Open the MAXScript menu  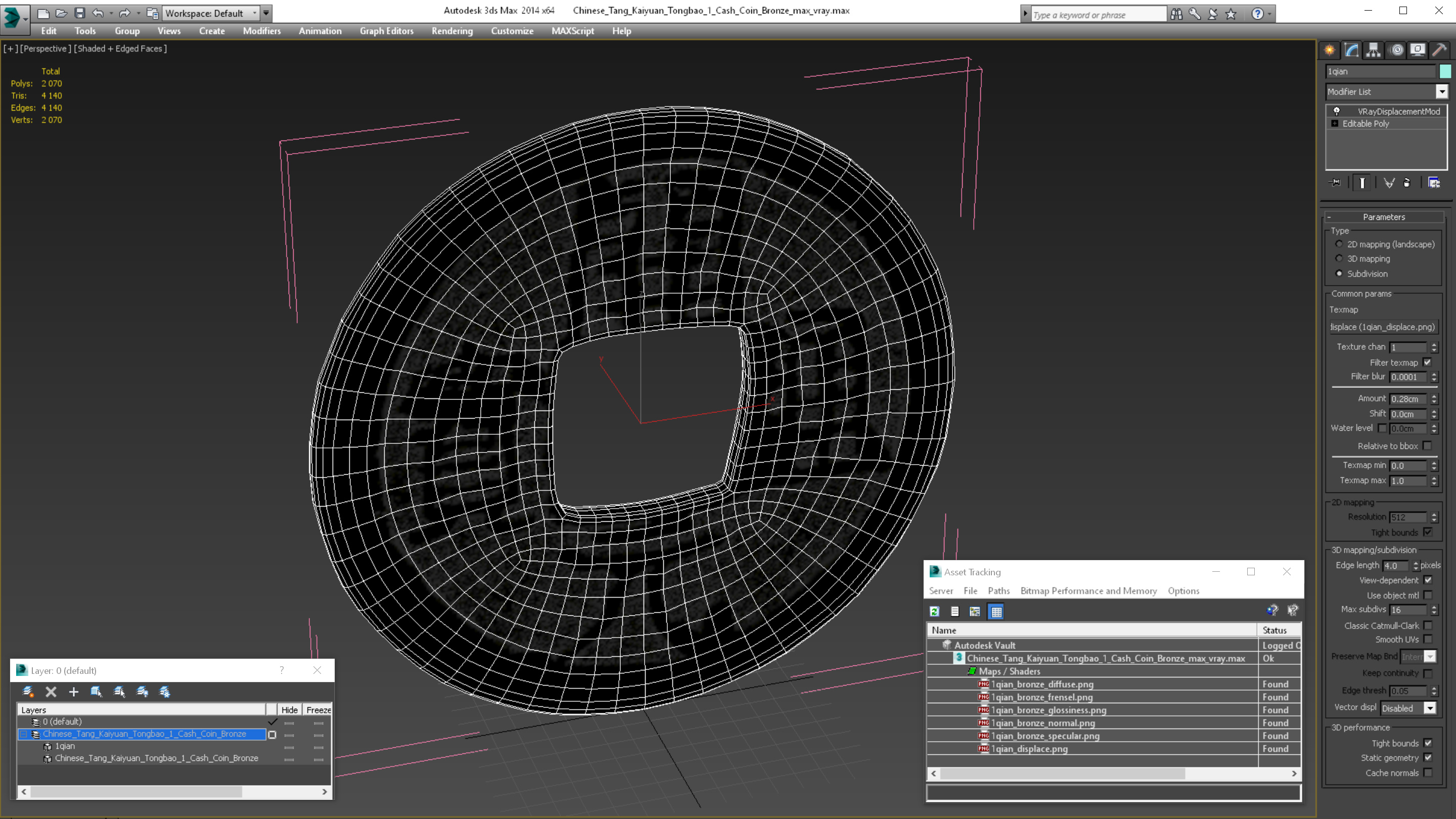click(x=573, y=31)
